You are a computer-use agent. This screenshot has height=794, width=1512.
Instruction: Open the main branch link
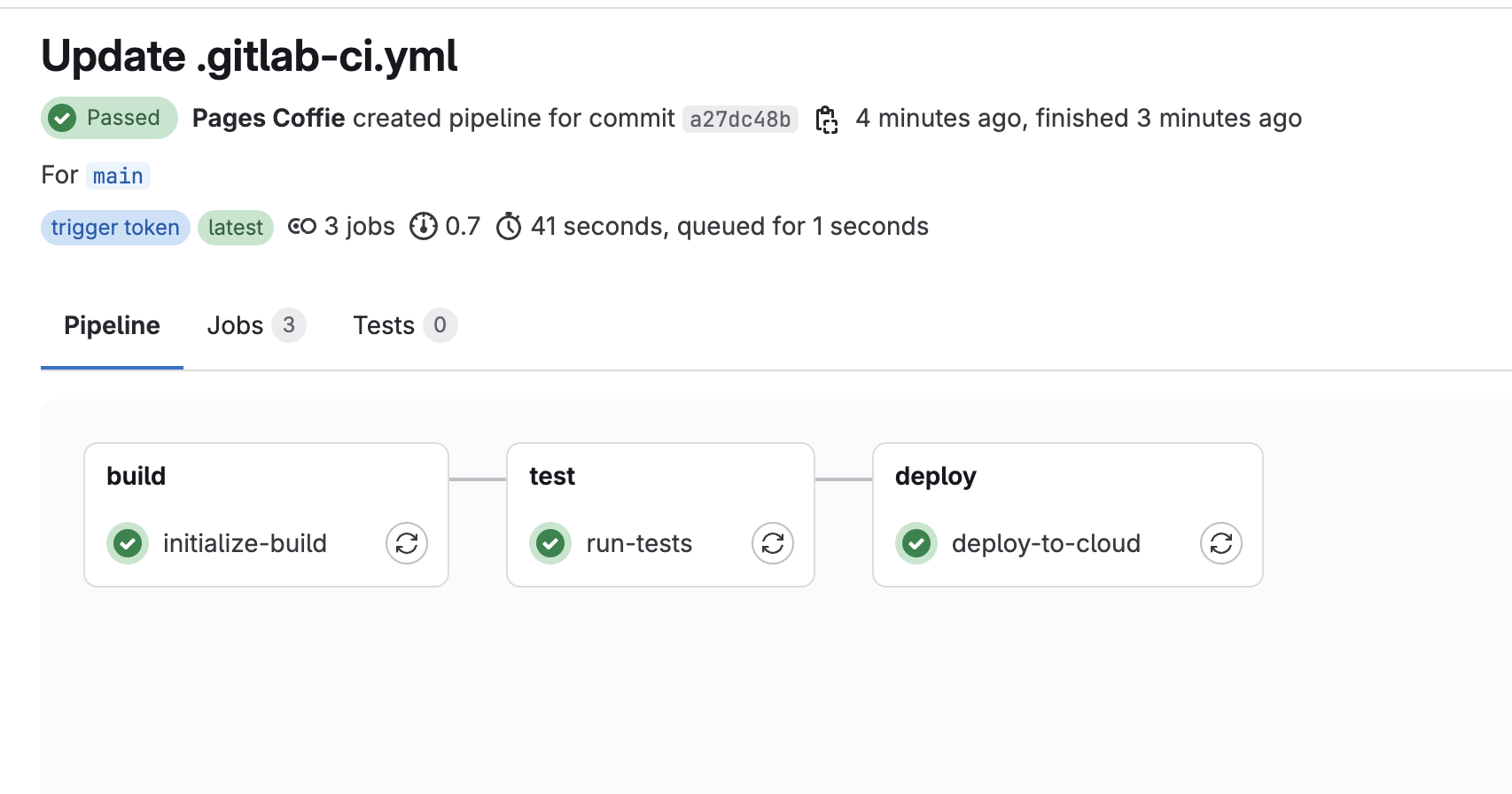118,175
